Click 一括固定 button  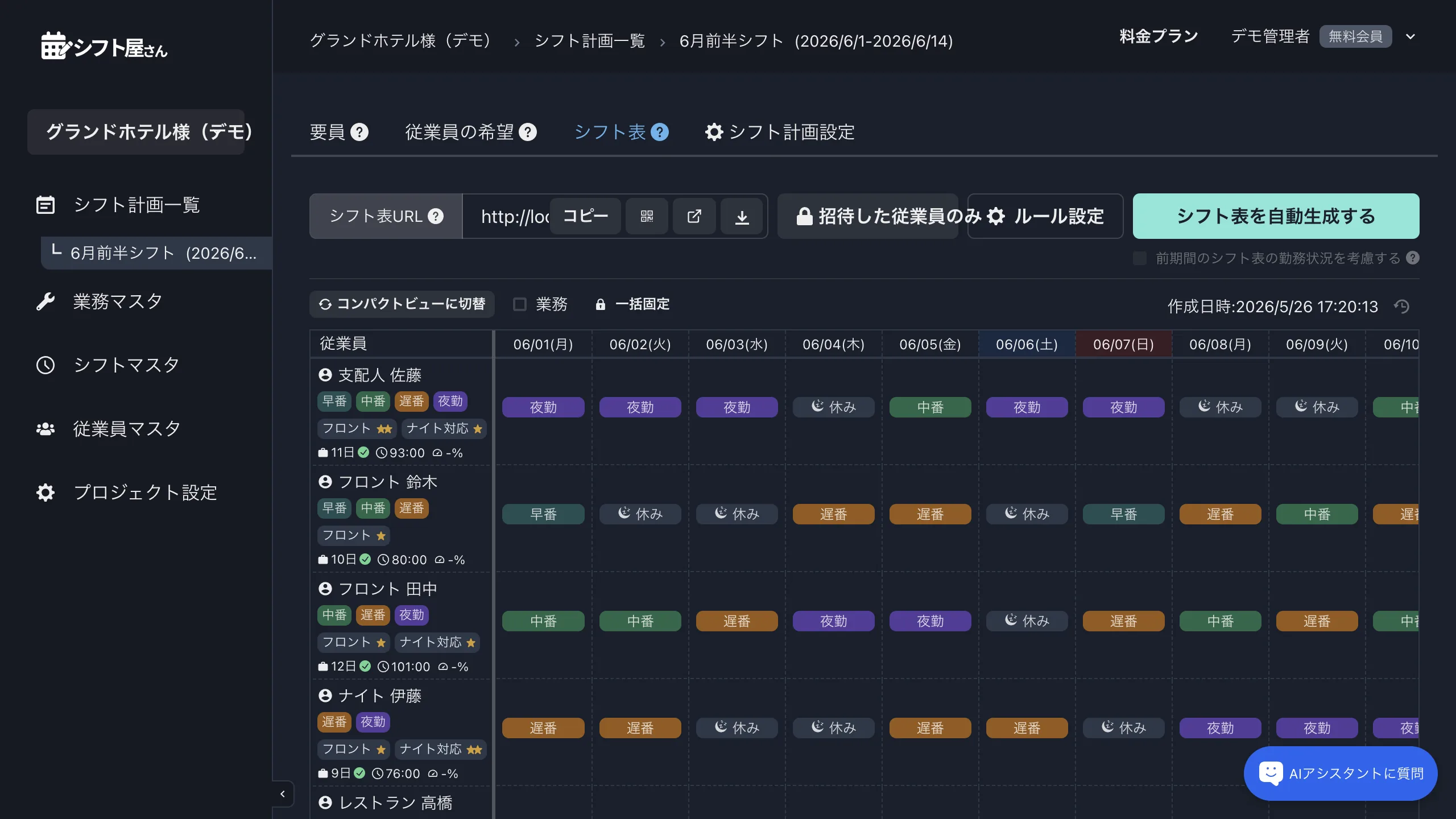click(x=632, y=304)
